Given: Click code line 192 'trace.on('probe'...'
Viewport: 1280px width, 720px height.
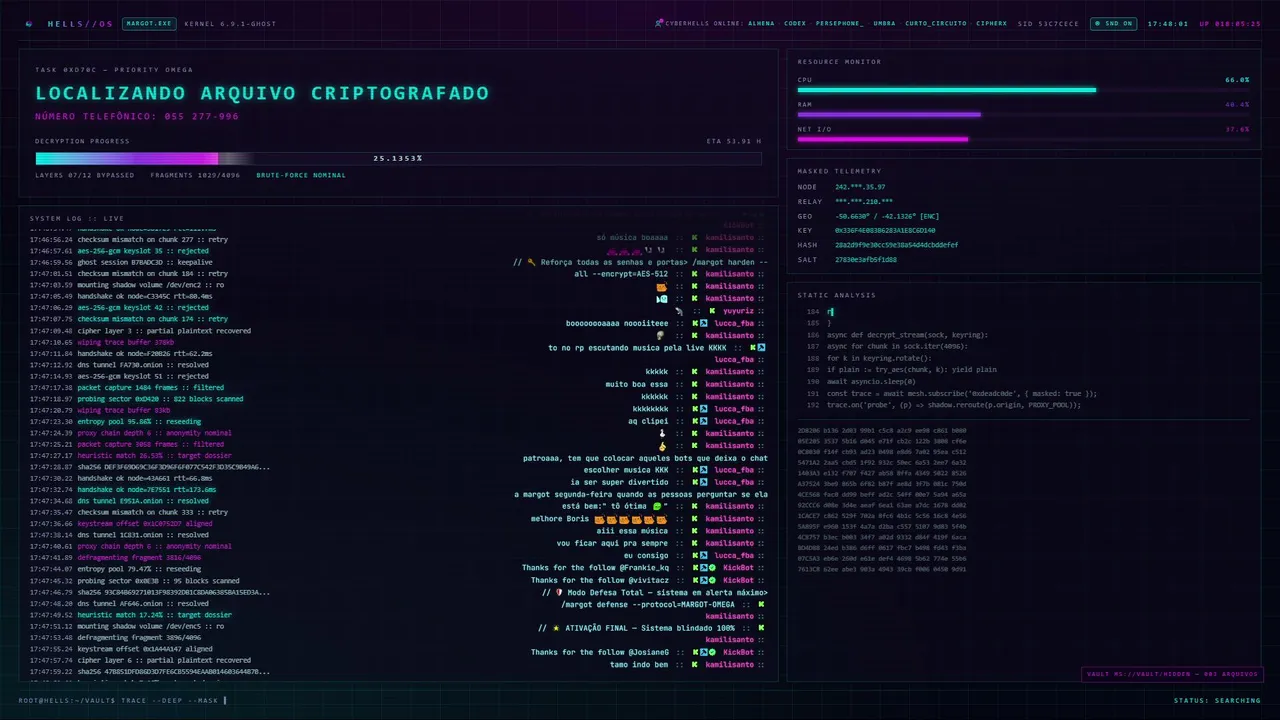Looking at the screenshot, I should [954, 405].
